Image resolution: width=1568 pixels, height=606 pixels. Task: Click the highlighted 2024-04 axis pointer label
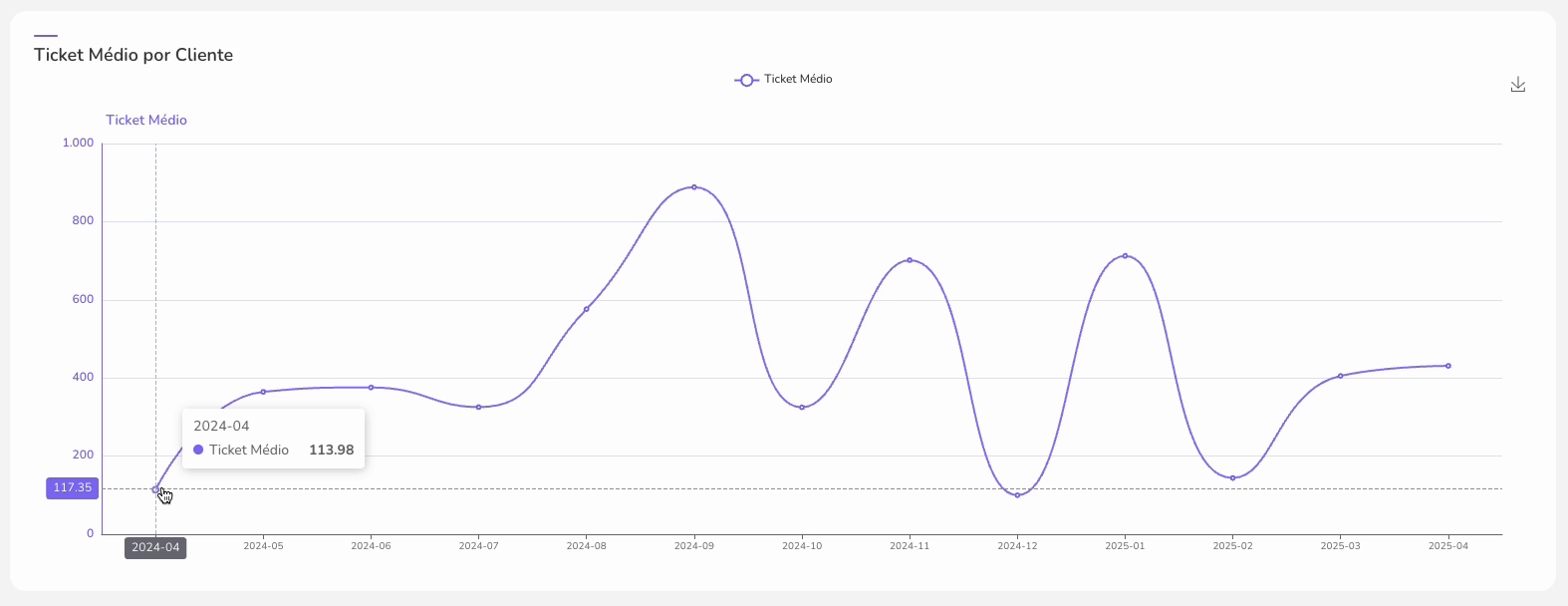click(155, 547)
